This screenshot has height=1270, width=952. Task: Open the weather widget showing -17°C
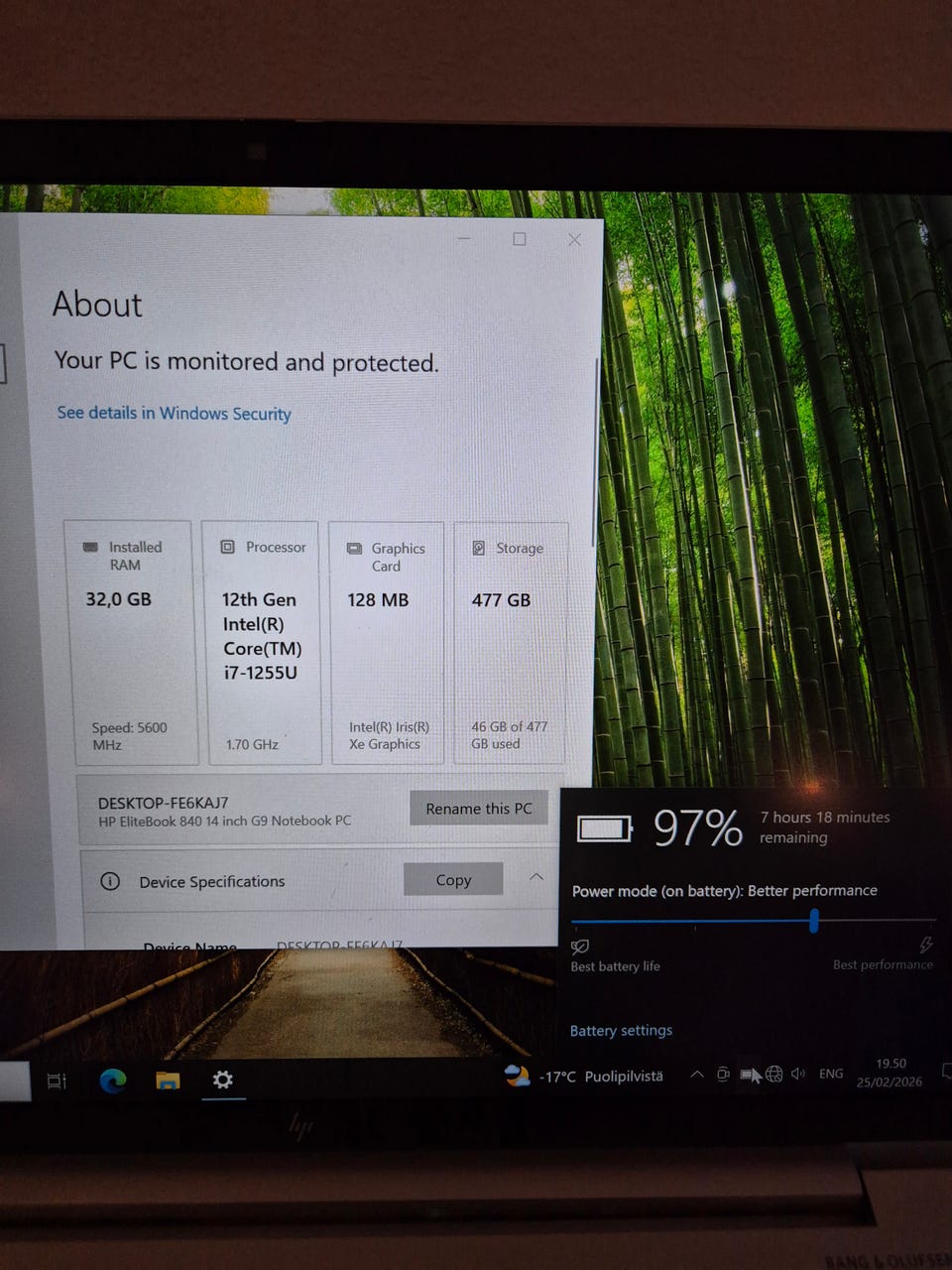(x=583, y=1076)
